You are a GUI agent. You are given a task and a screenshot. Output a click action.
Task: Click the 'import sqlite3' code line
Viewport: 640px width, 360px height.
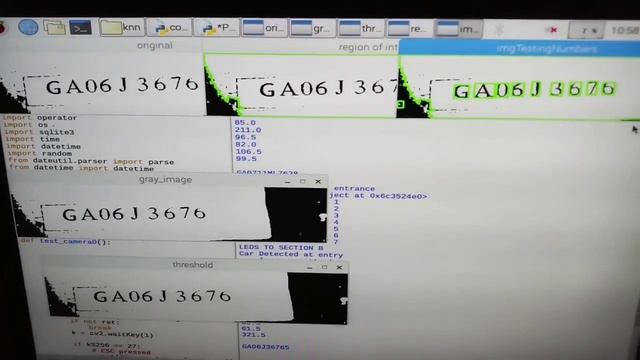40,132
